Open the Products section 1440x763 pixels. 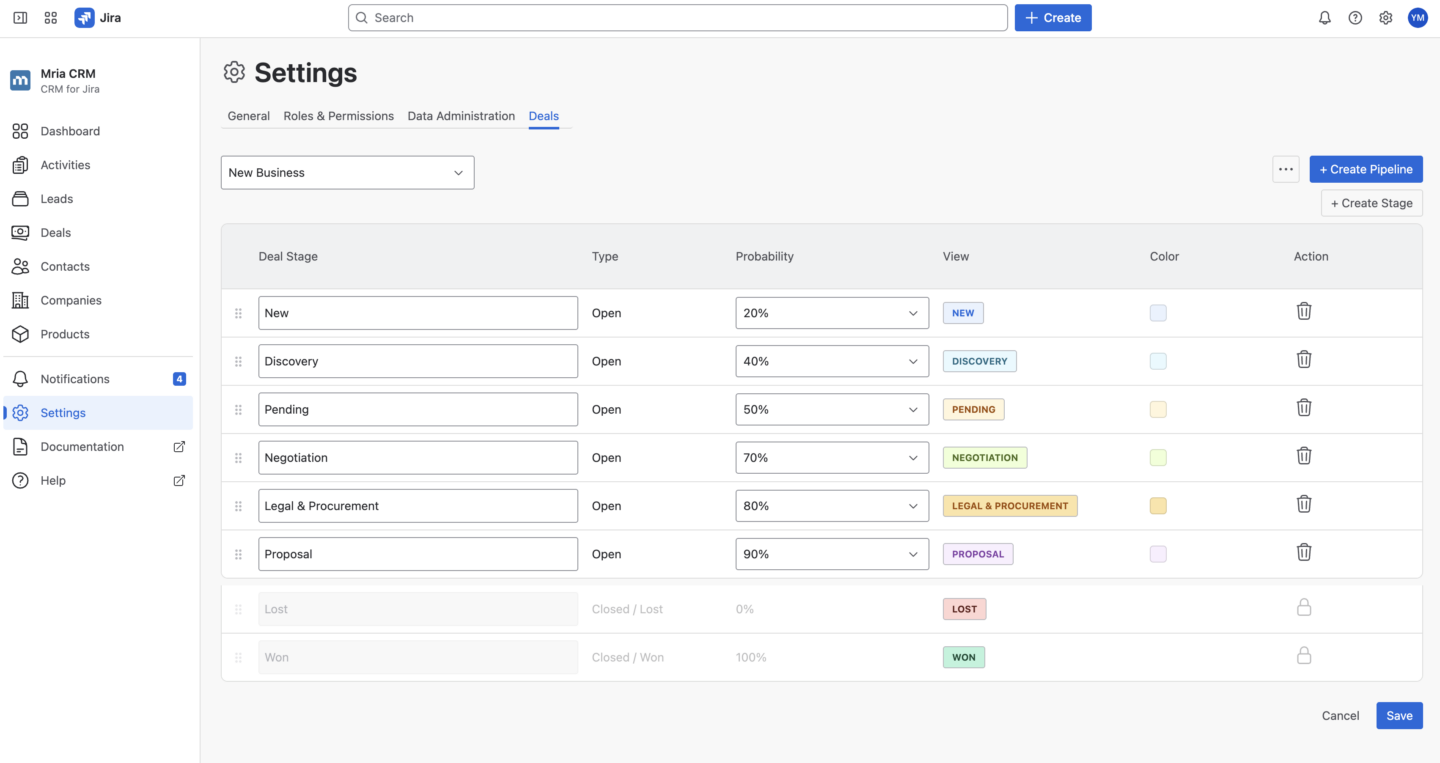click(64, 334)
